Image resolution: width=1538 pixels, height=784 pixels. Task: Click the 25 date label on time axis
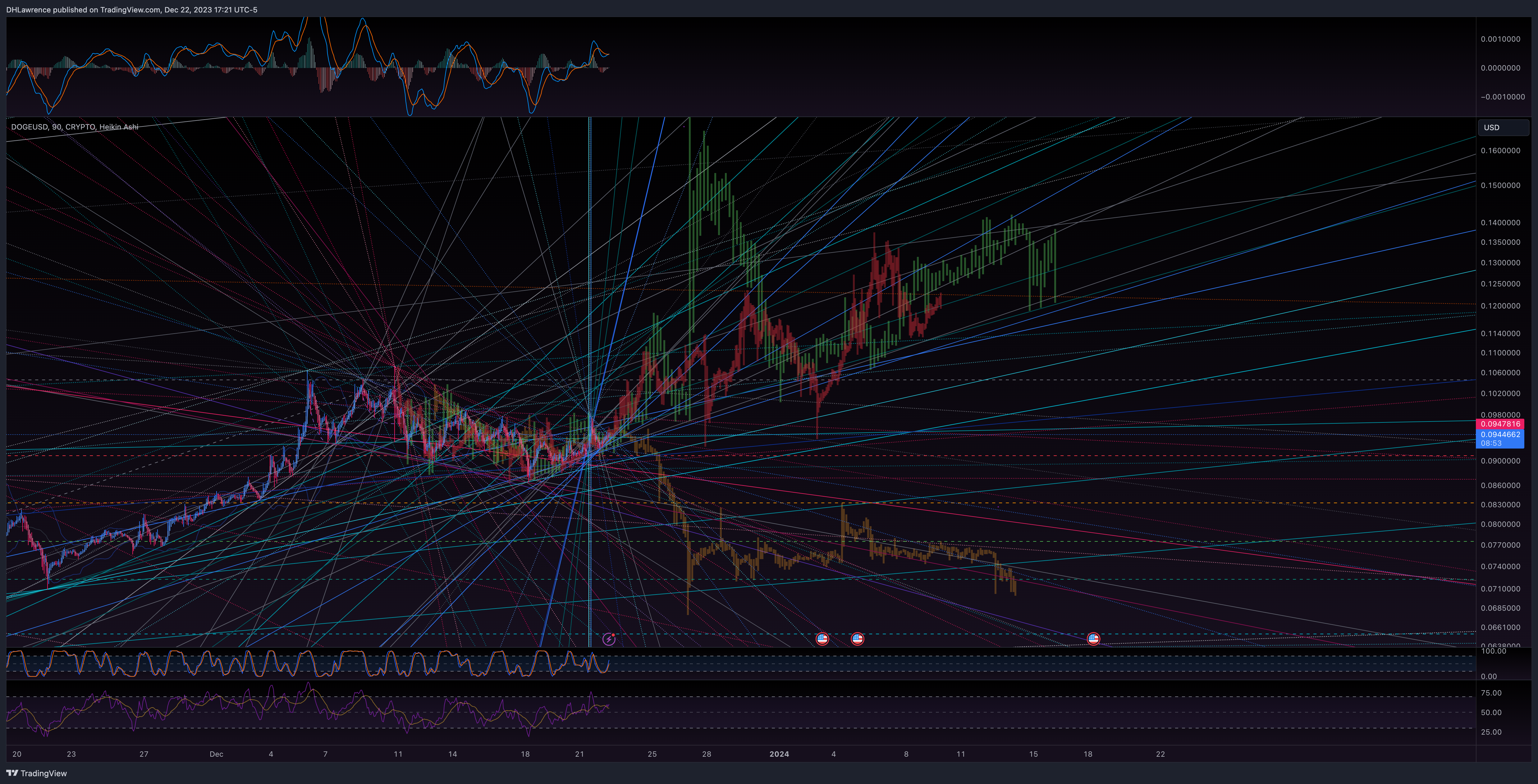pos(652,754)
